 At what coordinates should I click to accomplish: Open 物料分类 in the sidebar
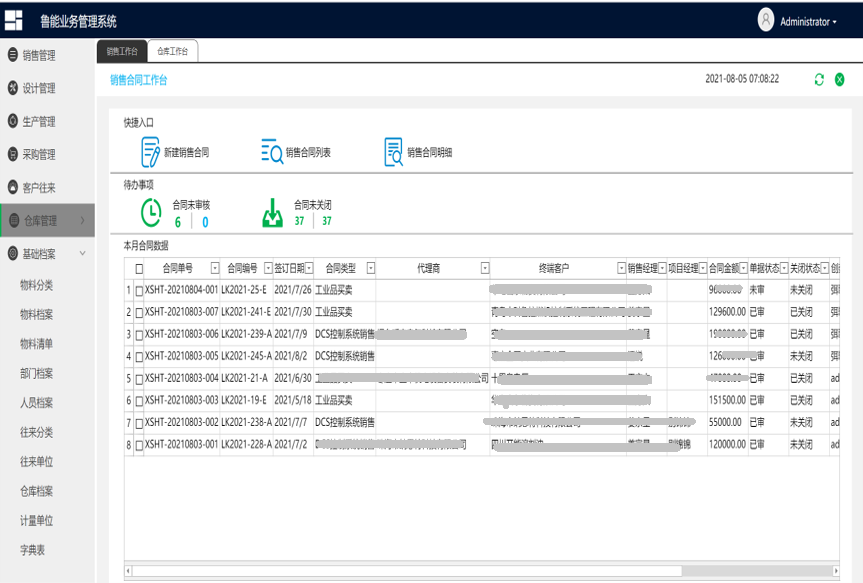[x=36, y=285]
